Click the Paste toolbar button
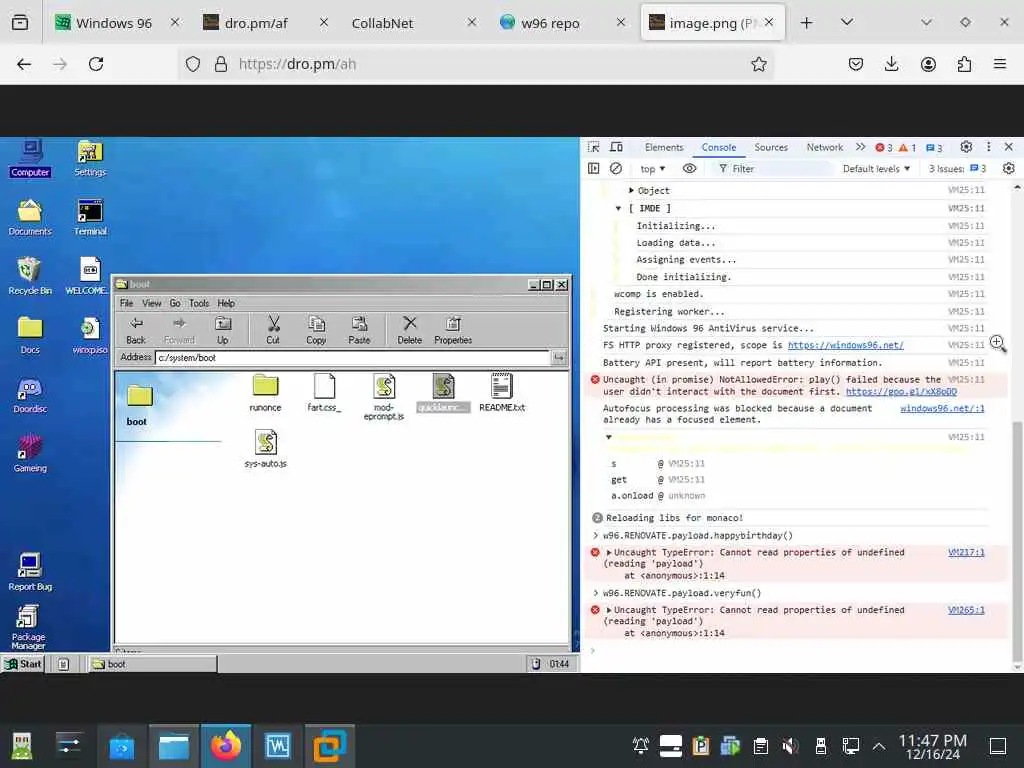Screen dimensions: 1024x768 pyautogui.click(x=359, y=330)
